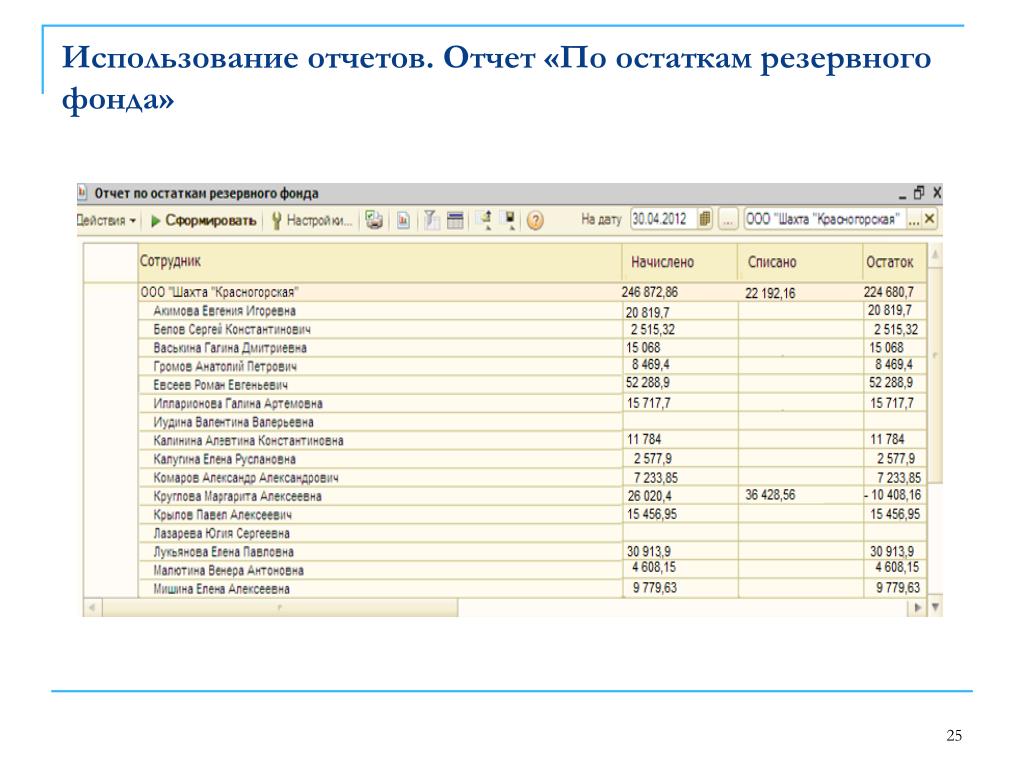1024x768 pixels.
Task: Click the date field 30.04.2012
Action: click(664, 219)
